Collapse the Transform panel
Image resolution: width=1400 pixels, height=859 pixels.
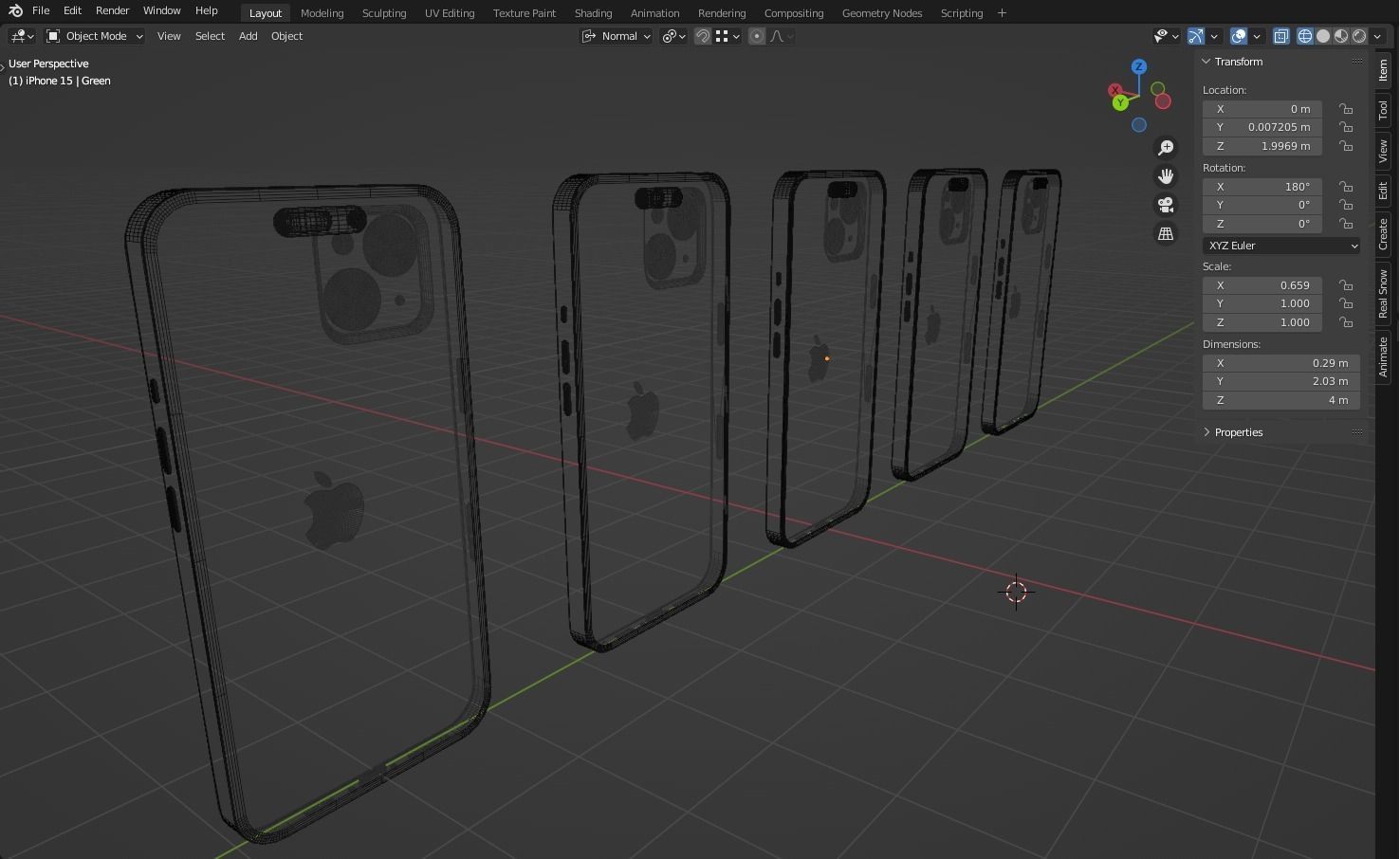point(1207,61)
